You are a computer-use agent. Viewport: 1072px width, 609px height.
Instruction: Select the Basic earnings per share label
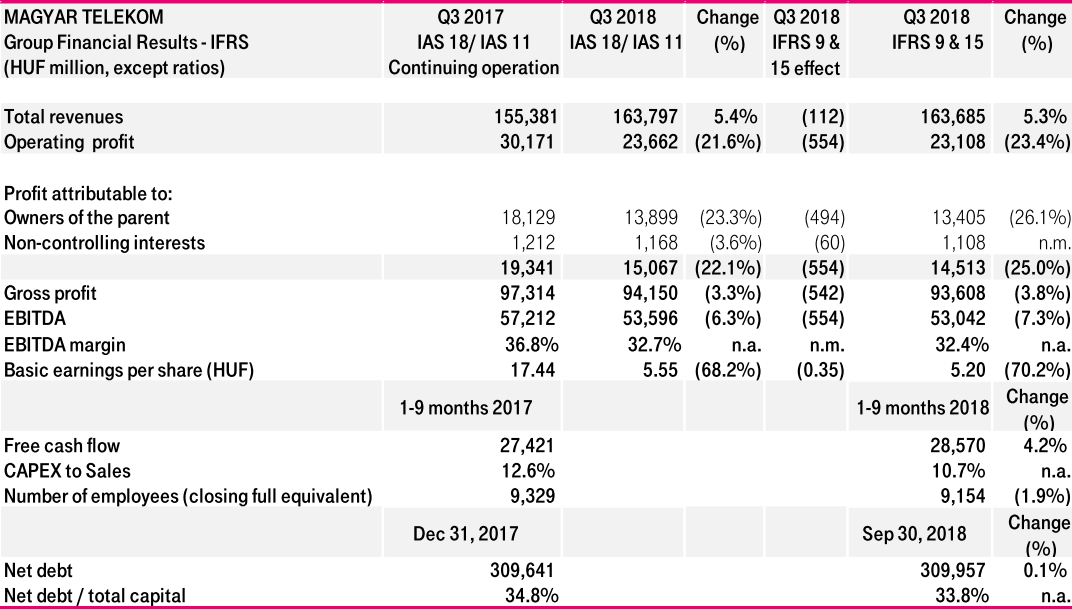click(x=129, y=369)
